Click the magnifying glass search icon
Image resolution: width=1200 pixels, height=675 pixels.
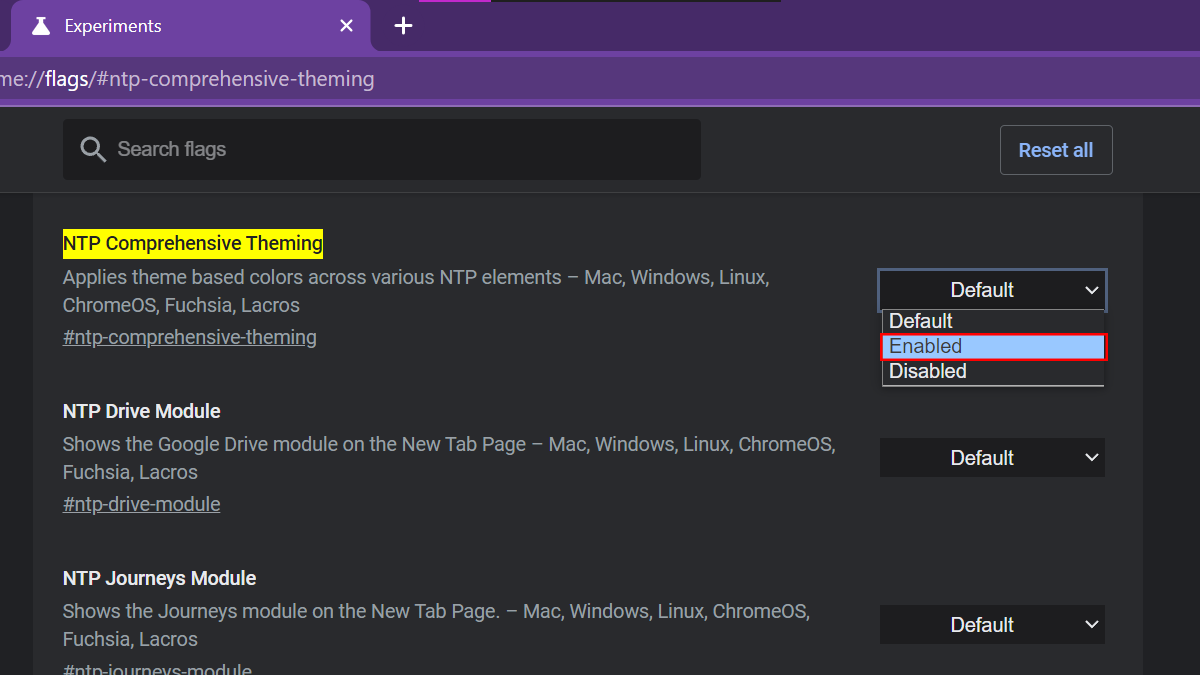(93, 150)
